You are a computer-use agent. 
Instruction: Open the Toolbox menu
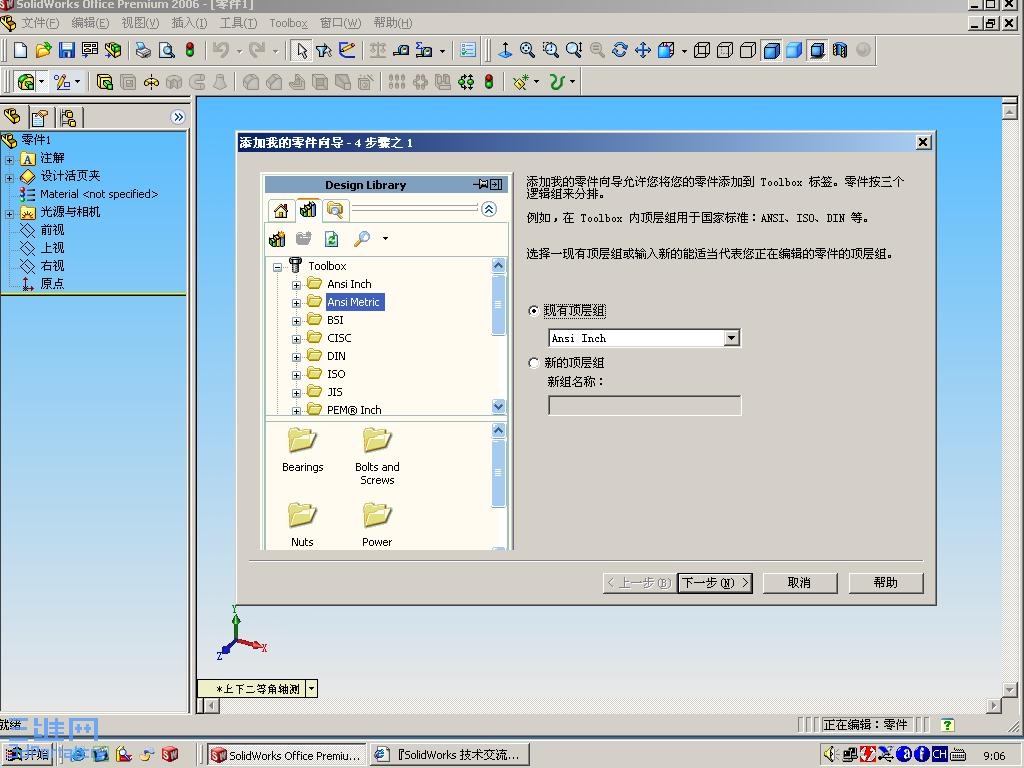coord(289,23)
